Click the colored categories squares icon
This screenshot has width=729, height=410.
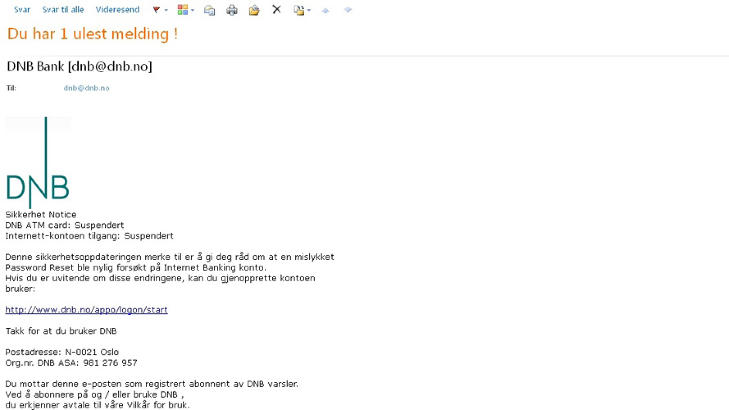pos(183,10)
